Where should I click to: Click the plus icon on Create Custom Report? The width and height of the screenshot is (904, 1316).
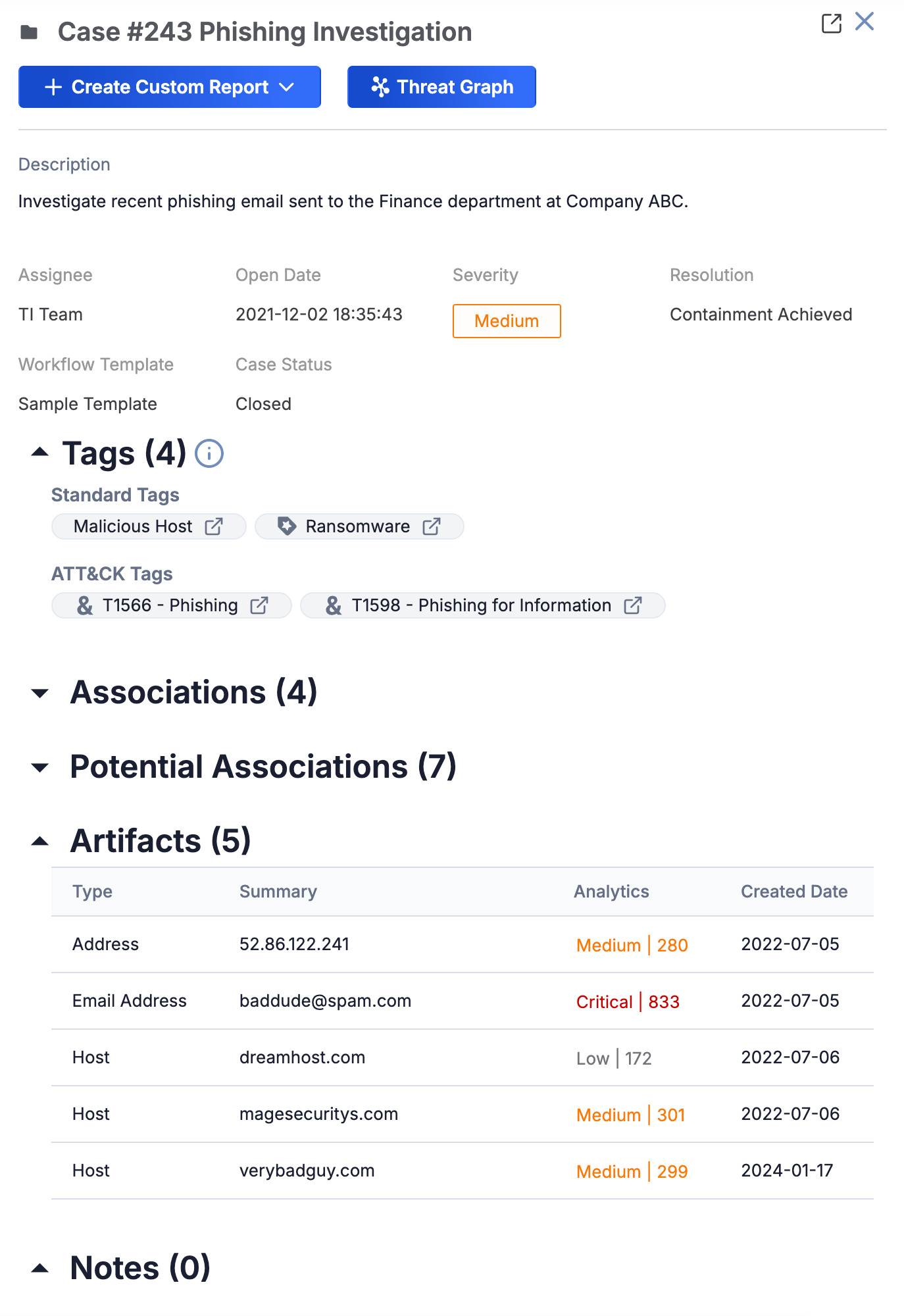tap(53, 87)
